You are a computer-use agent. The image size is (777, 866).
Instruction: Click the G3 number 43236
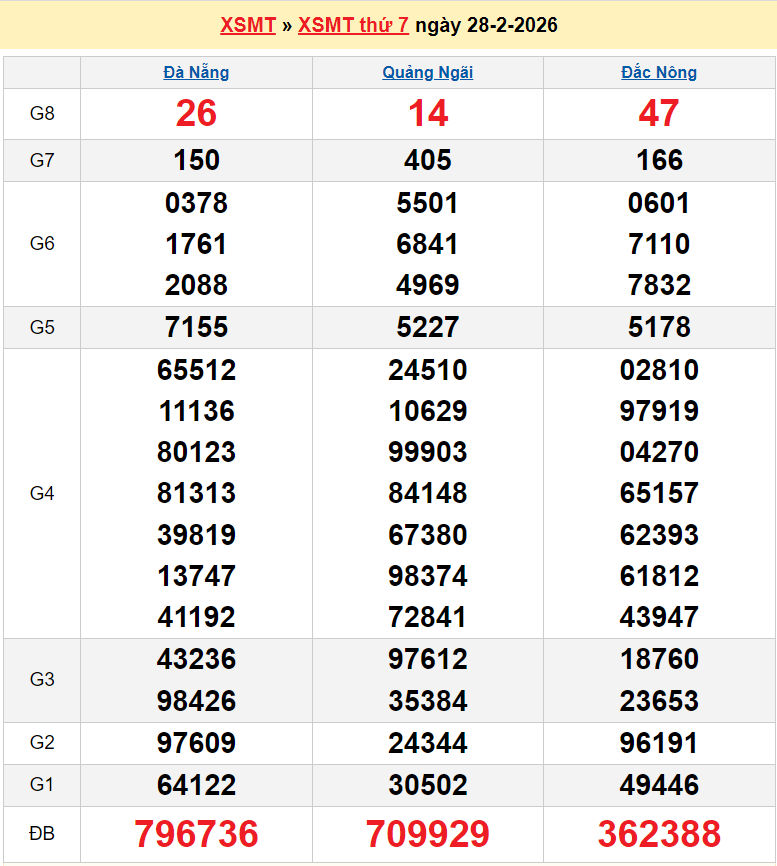[x=196, y=659]
